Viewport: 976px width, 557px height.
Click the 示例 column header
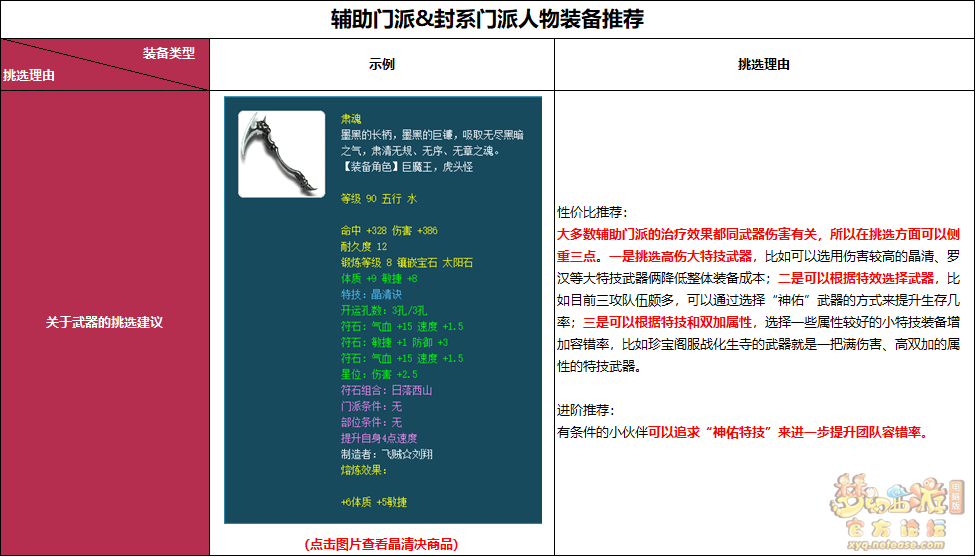pos(382,64)
